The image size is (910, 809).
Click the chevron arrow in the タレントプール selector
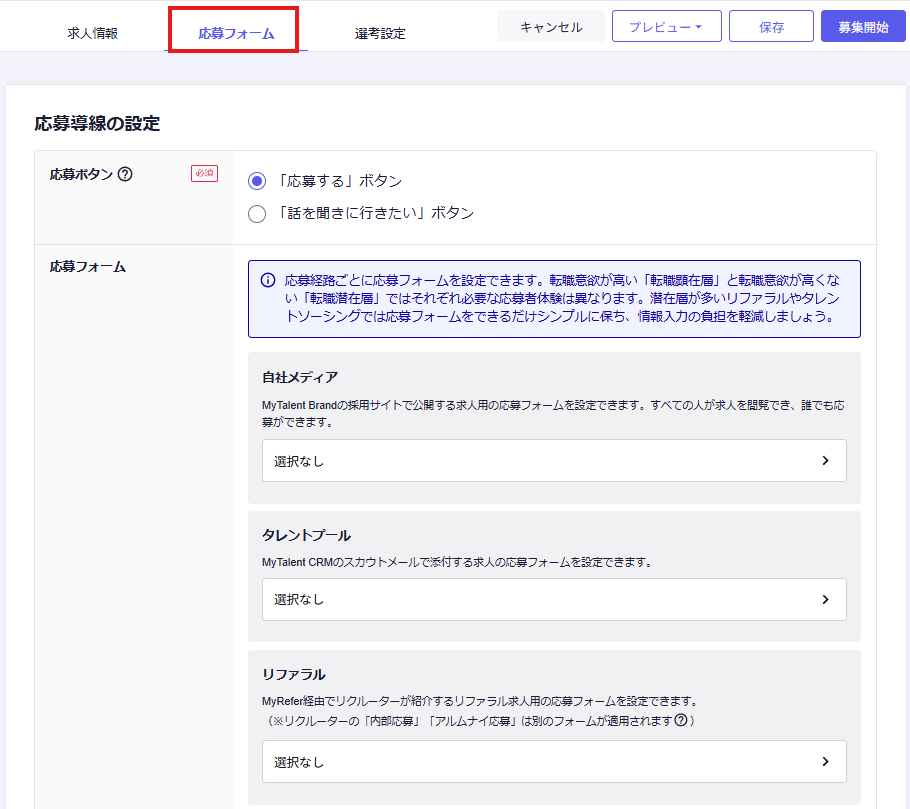(x=825, y=600)
